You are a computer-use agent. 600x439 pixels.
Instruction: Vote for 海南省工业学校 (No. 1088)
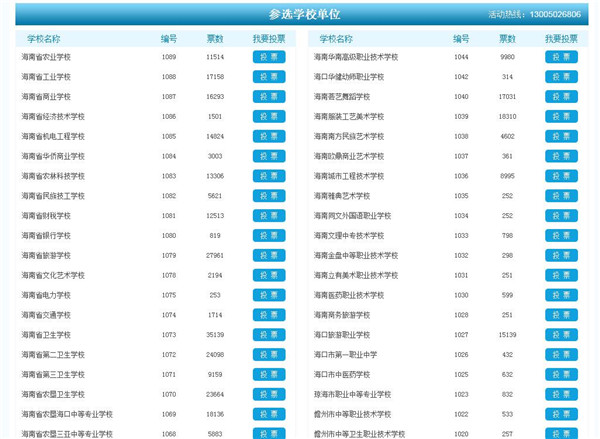pyautogui.click(x=269, y=77)
